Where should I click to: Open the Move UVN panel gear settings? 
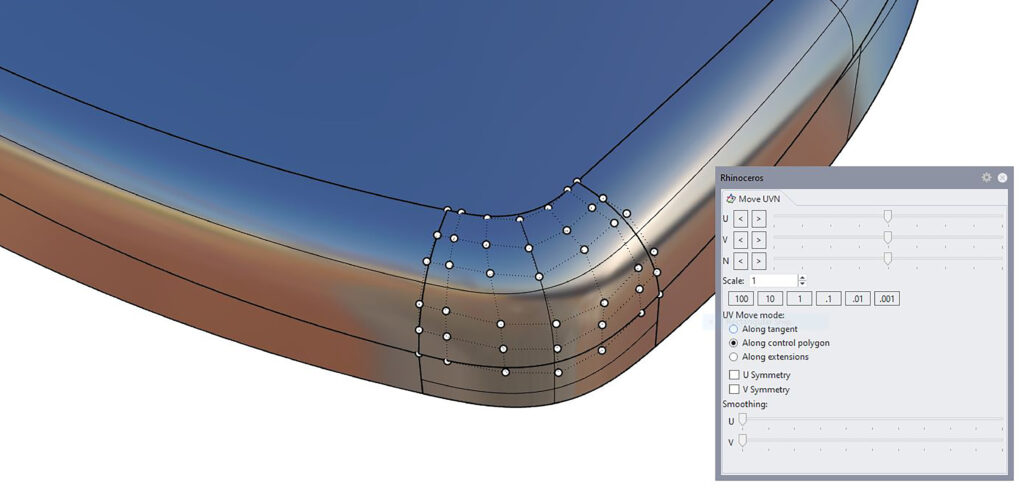pos(986,178)
